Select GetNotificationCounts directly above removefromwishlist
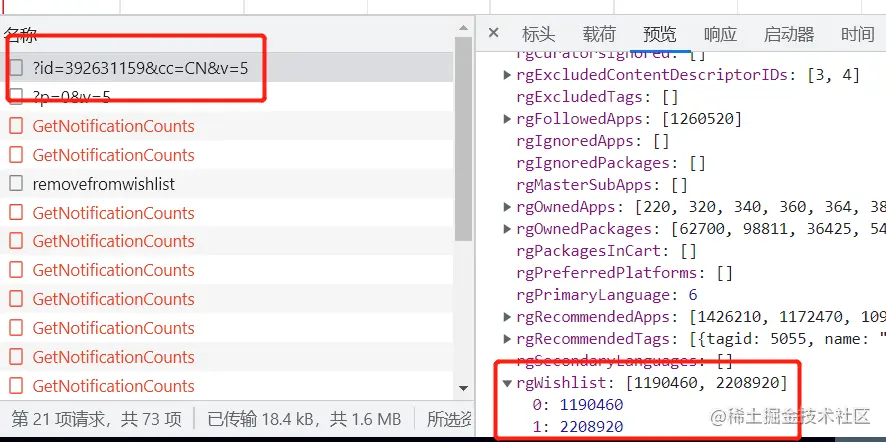This screenshot has width=886, height=442. click(227, 155)
